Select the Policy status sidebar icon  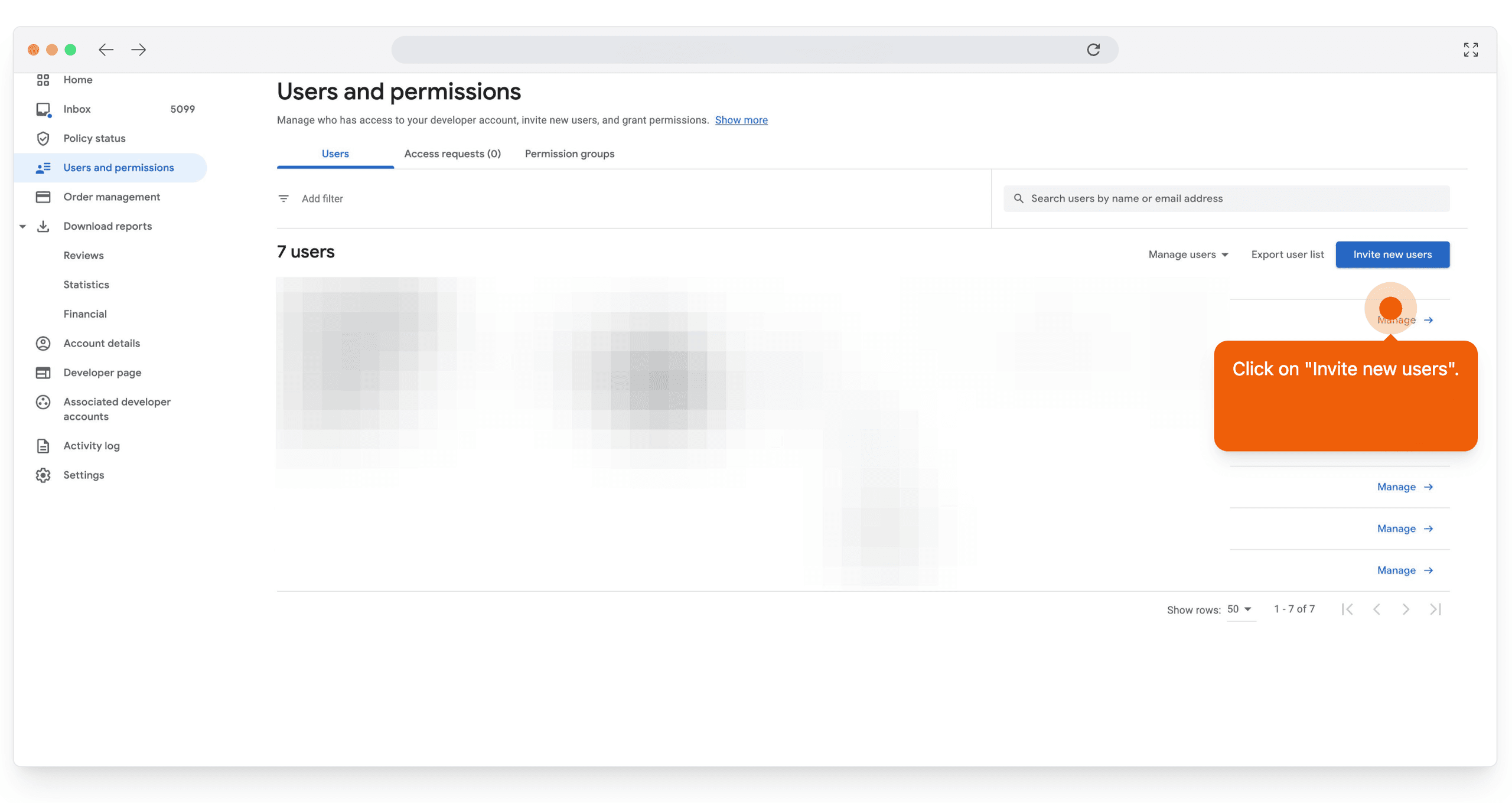click(43, 138)
